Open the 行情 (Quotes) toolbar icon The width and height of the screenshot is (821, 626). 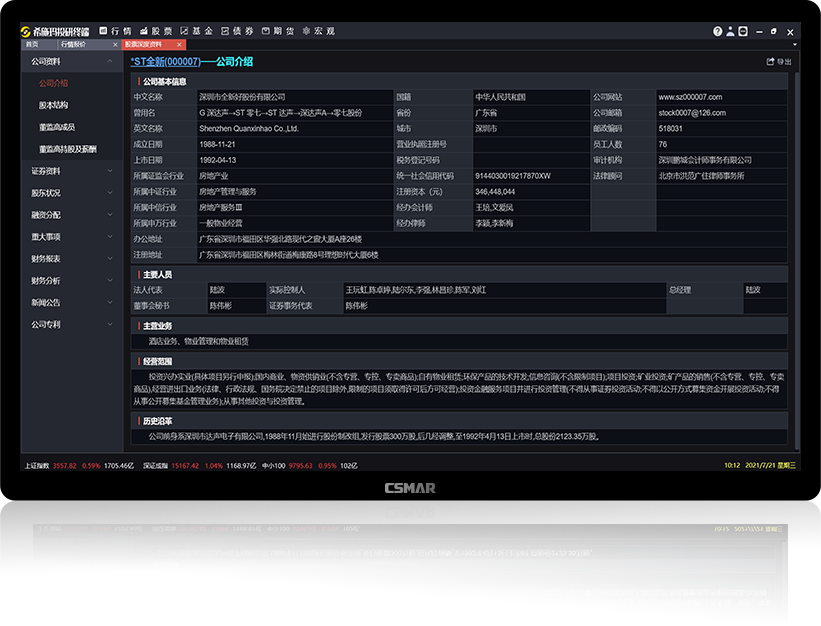[x=116, y=30]
